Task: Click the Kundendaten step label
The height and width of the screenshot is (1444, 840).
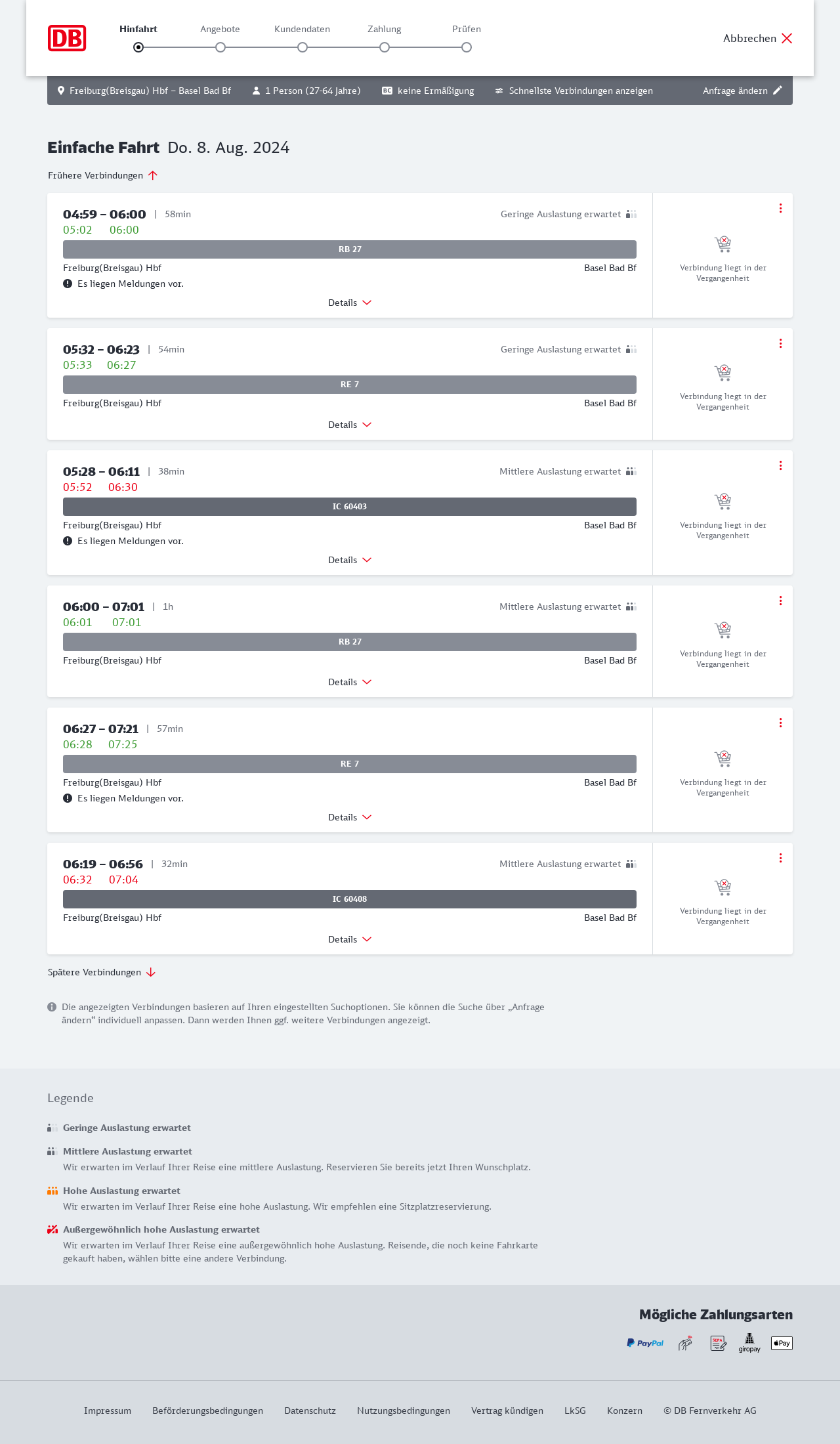Action: pyautogui.click(x=302, y=29)
